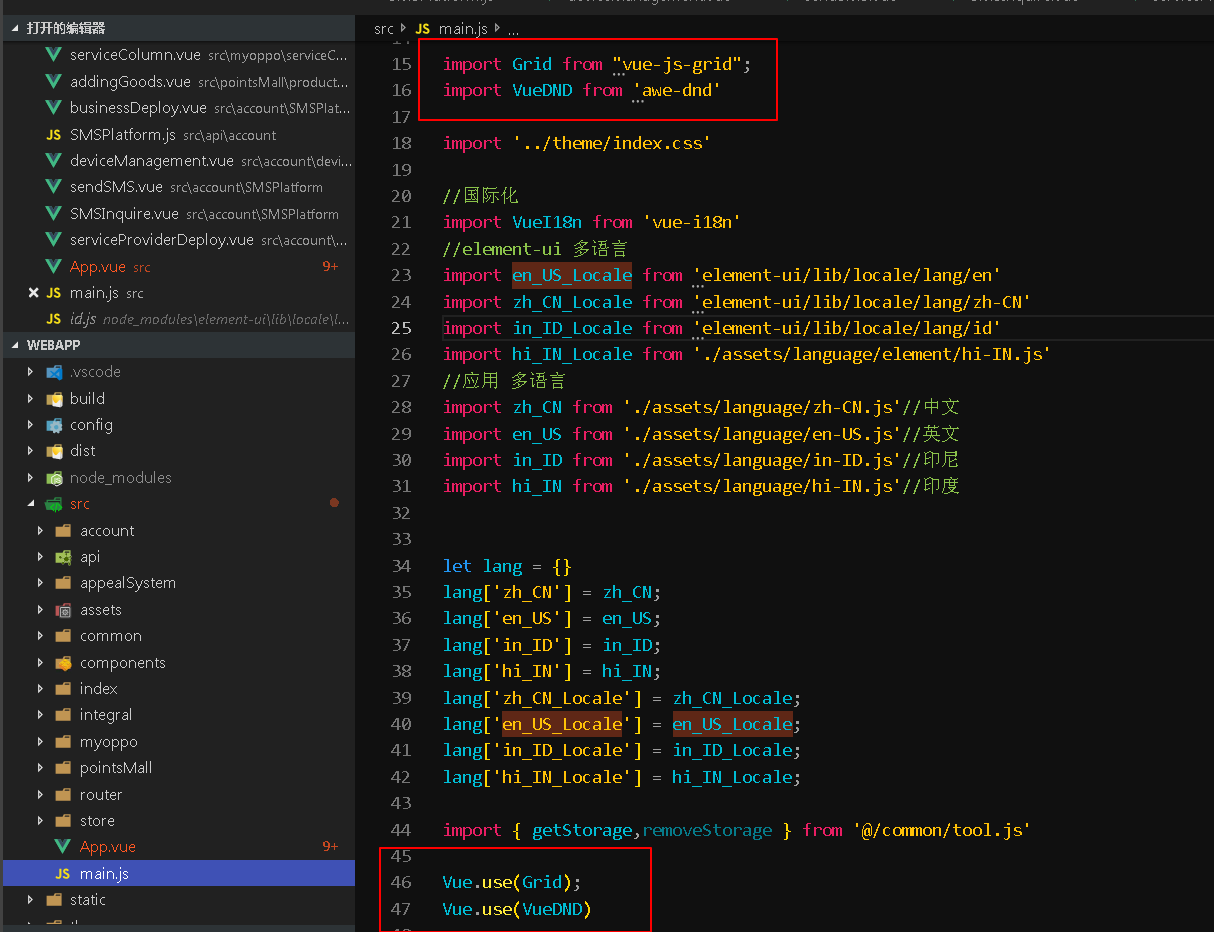
Task: Click the main.js breadcrumb segment
Action: 463,29
